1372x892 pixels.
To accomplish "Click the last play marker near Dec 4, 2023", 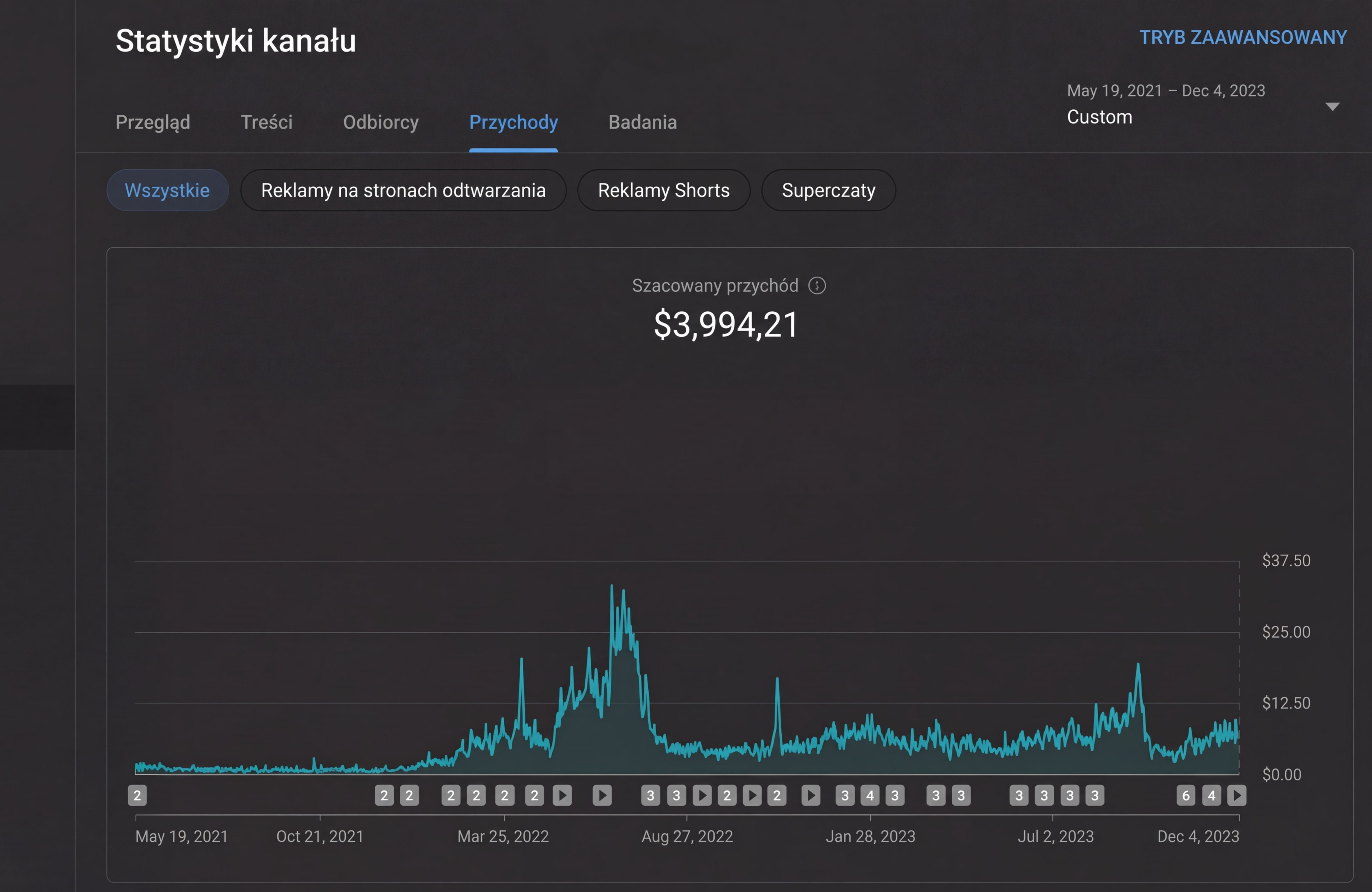I will pos(1236,796).
